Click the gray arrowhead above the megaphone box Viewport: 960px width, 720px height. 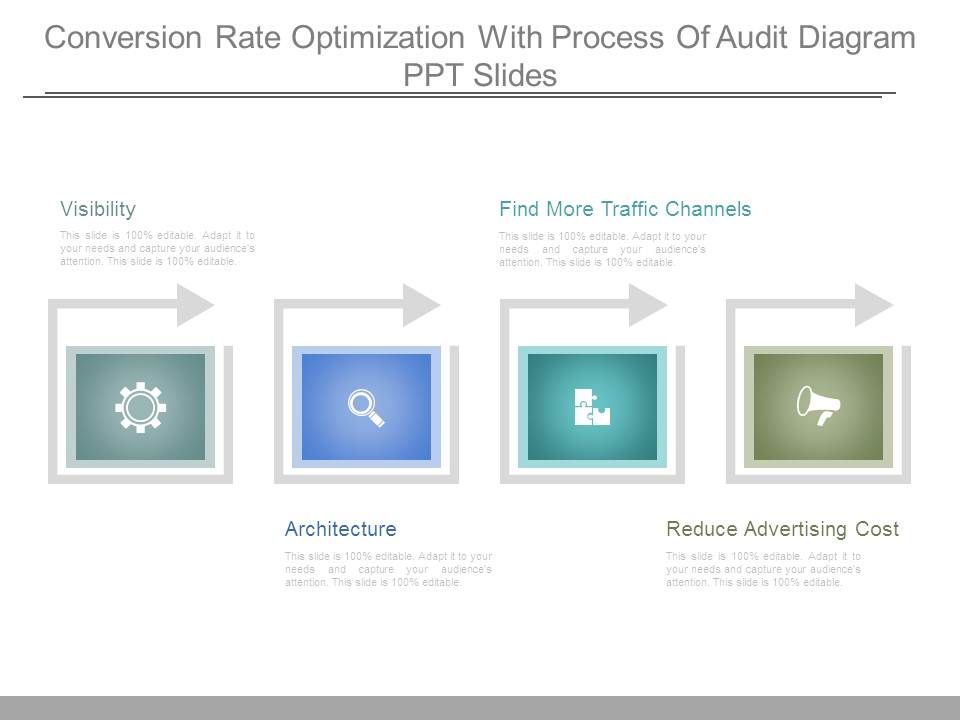[x=873, y=305]
